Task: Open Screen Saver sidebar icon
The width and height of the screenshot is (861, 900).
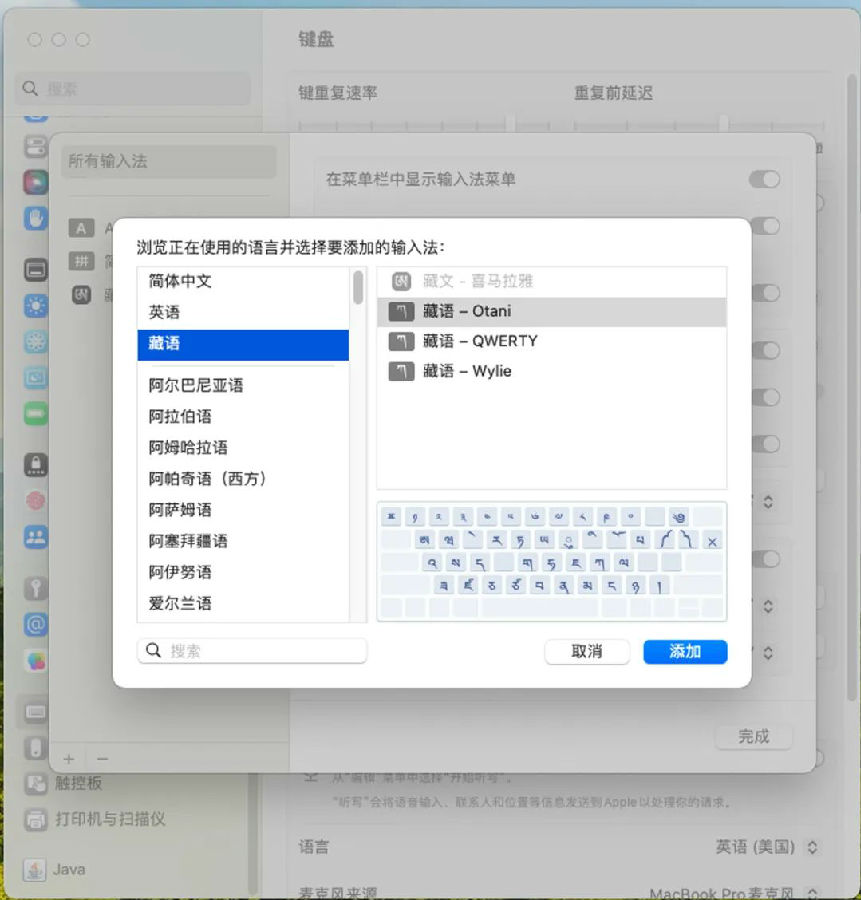Action: point(36,378)
